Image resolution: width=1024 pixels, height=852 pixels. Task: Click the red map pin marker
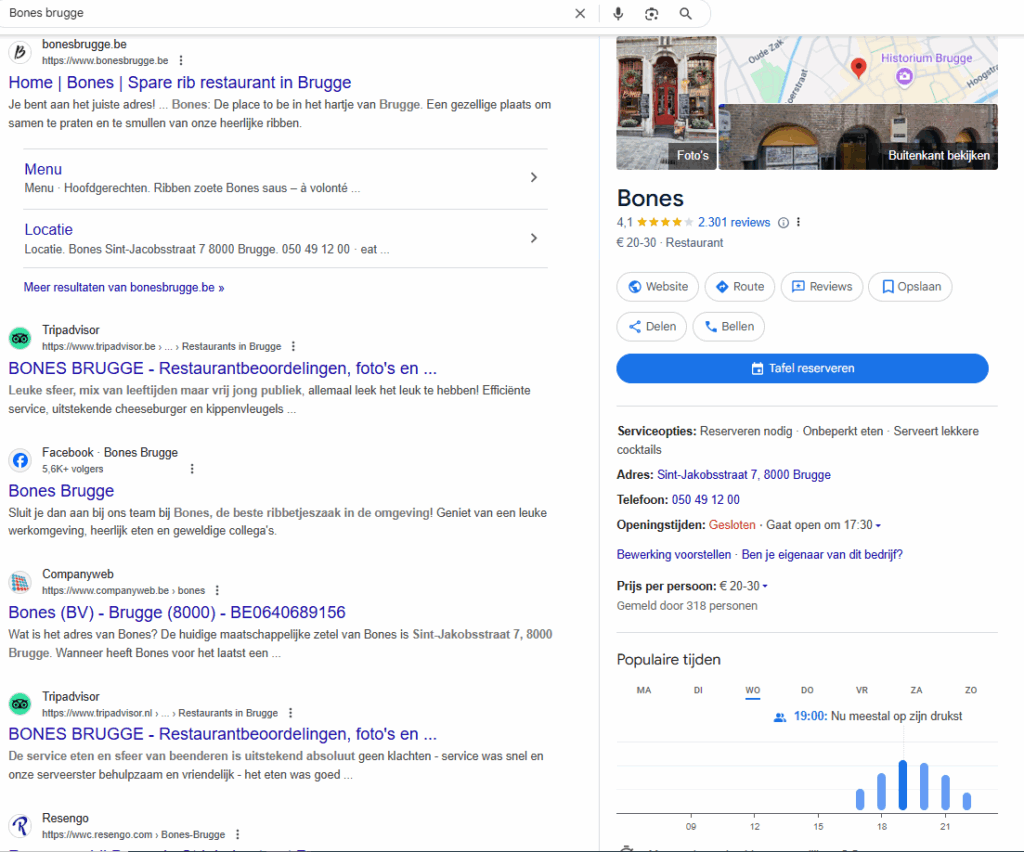tap(858, 68)
